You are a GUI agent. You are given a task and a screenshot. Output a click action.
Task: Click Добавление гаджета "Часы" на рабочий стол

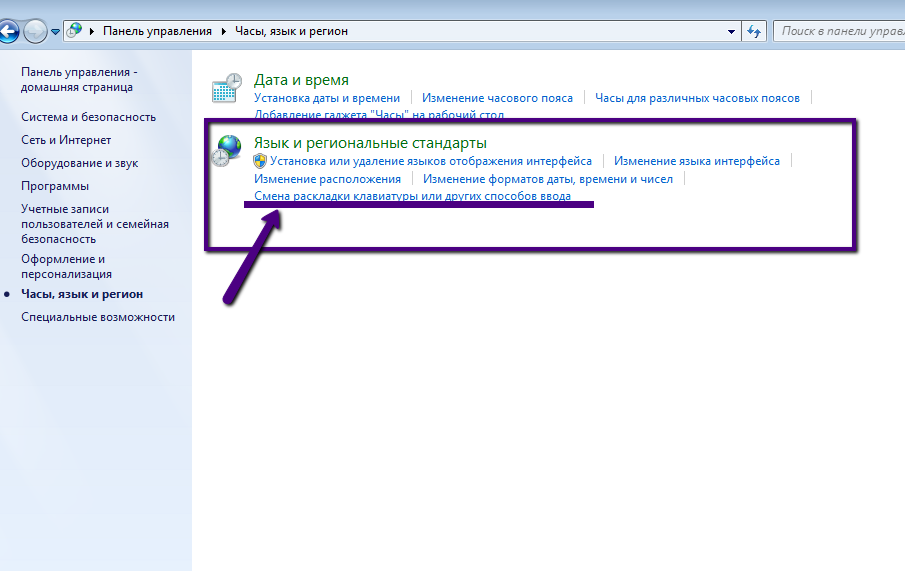pyautogui.click(x=379, y=115)
